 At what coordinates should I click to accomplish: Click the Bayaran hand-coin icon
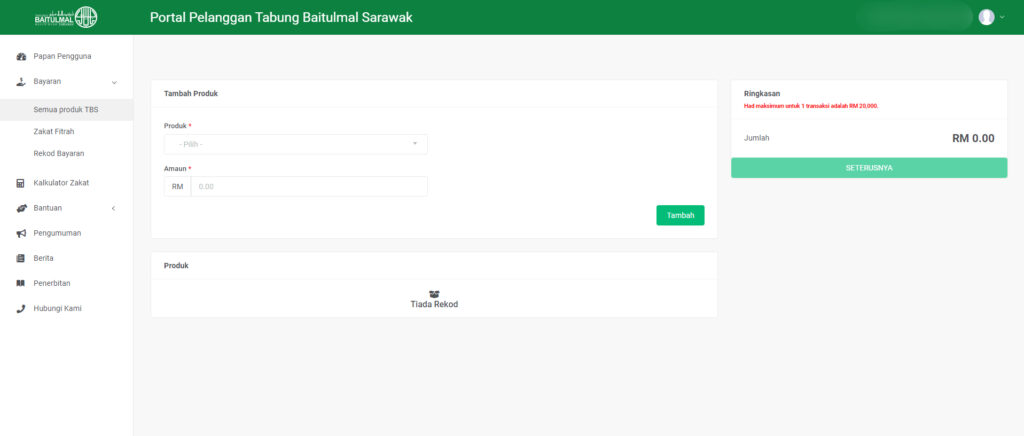(x=20, y=82)
